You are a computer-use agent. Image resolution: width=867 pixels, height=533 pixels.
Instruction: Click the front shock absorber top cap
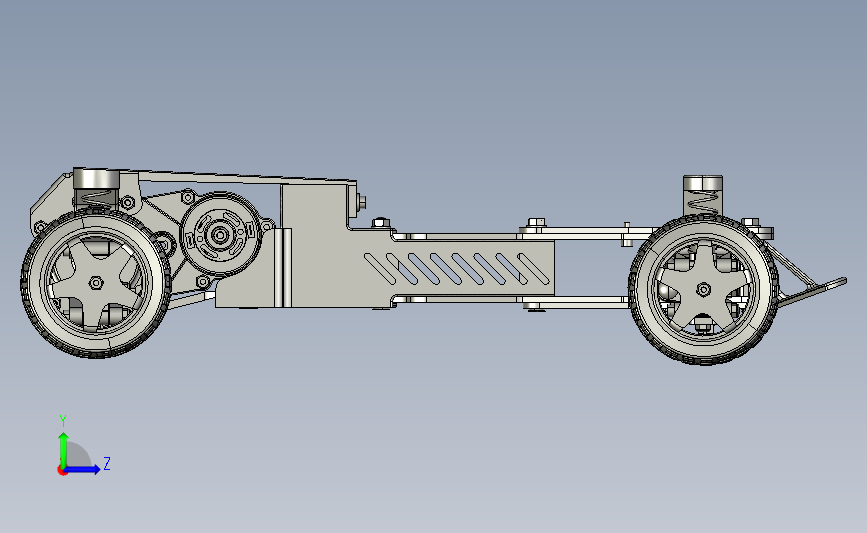(703, 182)
